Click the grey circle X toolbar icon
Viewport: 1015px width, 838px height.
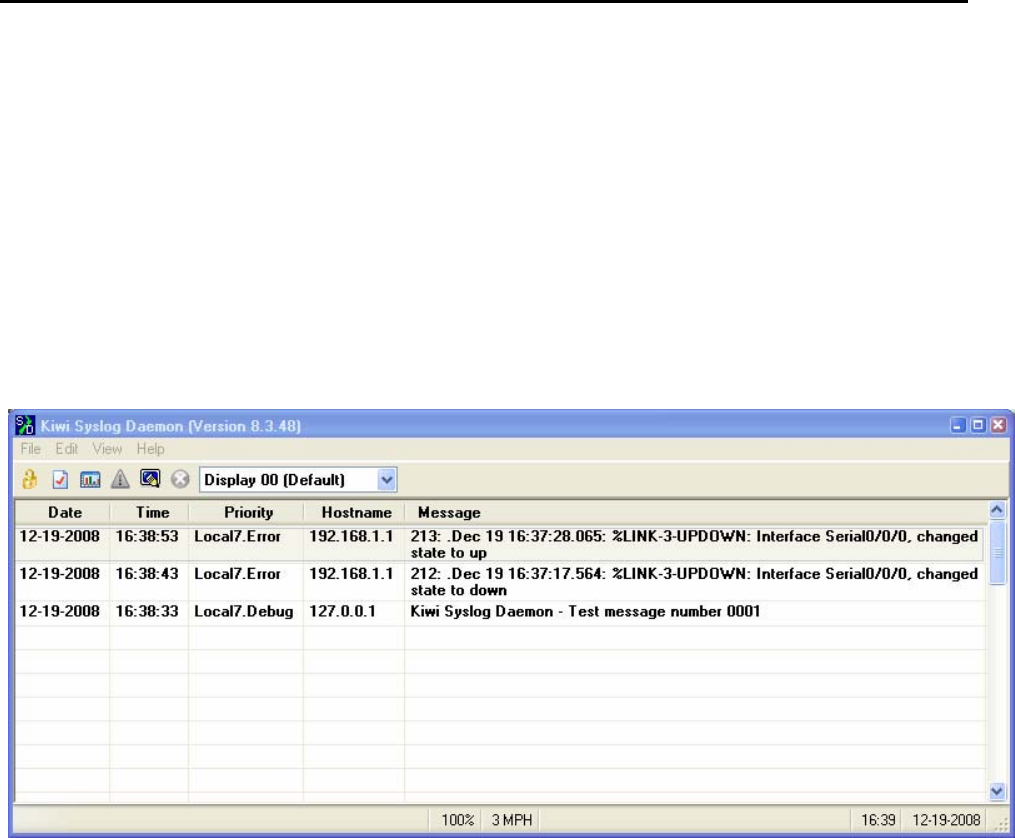[x=180, y=480]
